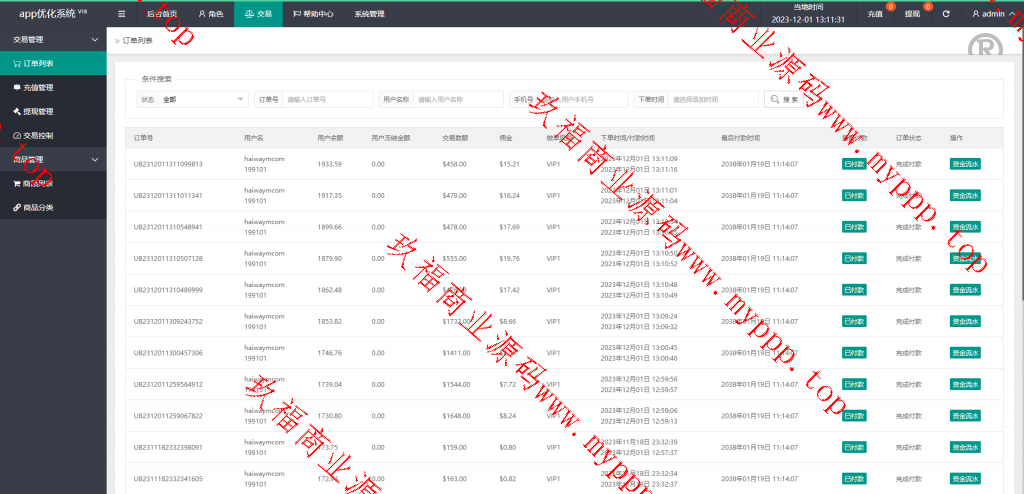Click 资金流水 for order UB2312011311099813
This screenshot has width=1024, height=494.
tap(966, 163)
